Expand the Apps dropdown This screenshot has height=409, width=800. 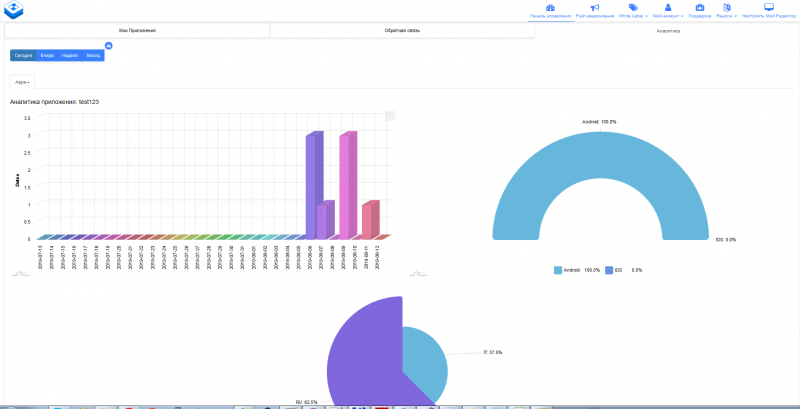(x=22, y=81)
